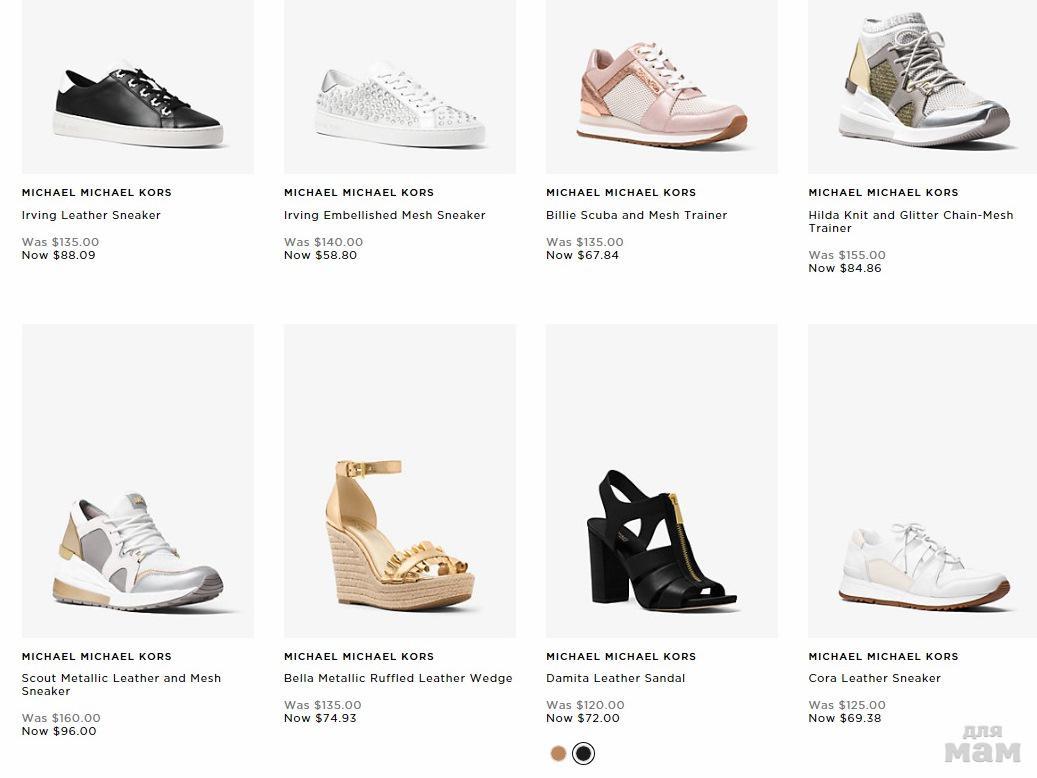Click the Irving Embellished Mesh Sneaker title

384,215
